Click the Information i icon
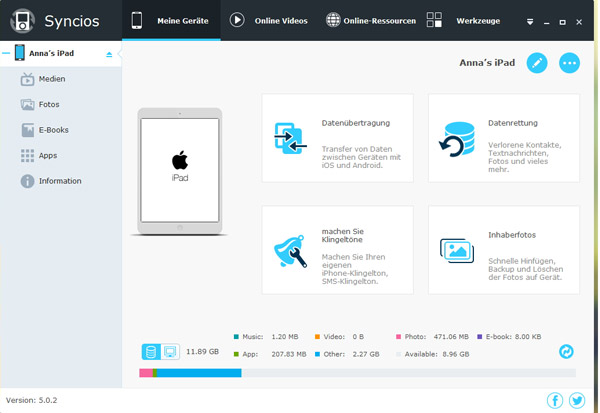Image resolution: width=600 pixels, height=413 pixels. (x=27, y=181)
